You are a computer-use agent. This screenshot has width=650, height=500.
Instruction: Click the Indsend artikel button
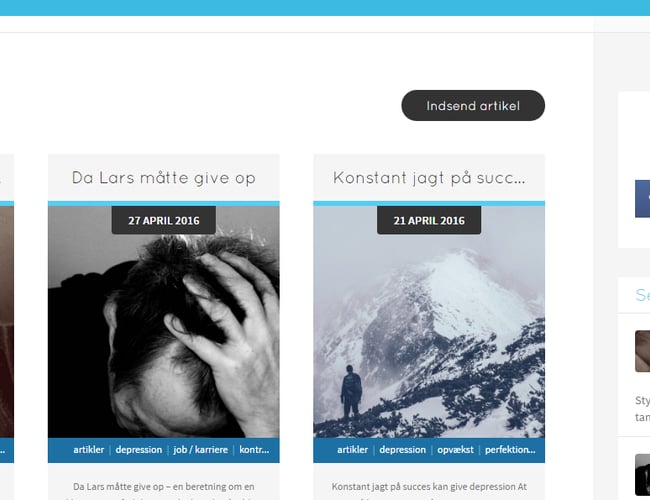point(473,106)
